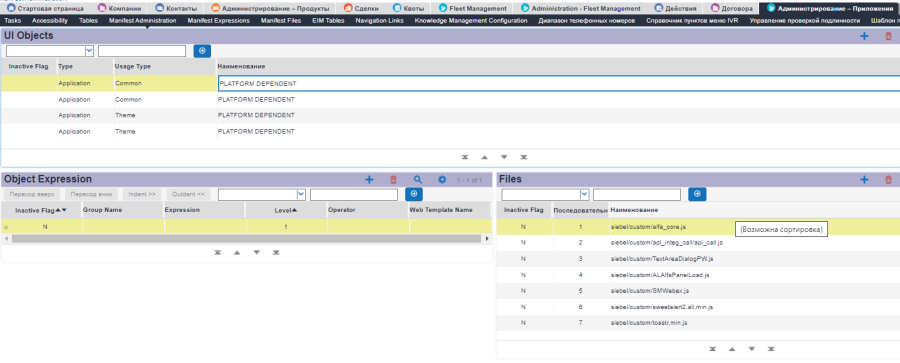Click Indent >> button
This screenshot has height=363, width=900.
pyautogui.click(x=142, y=194)
